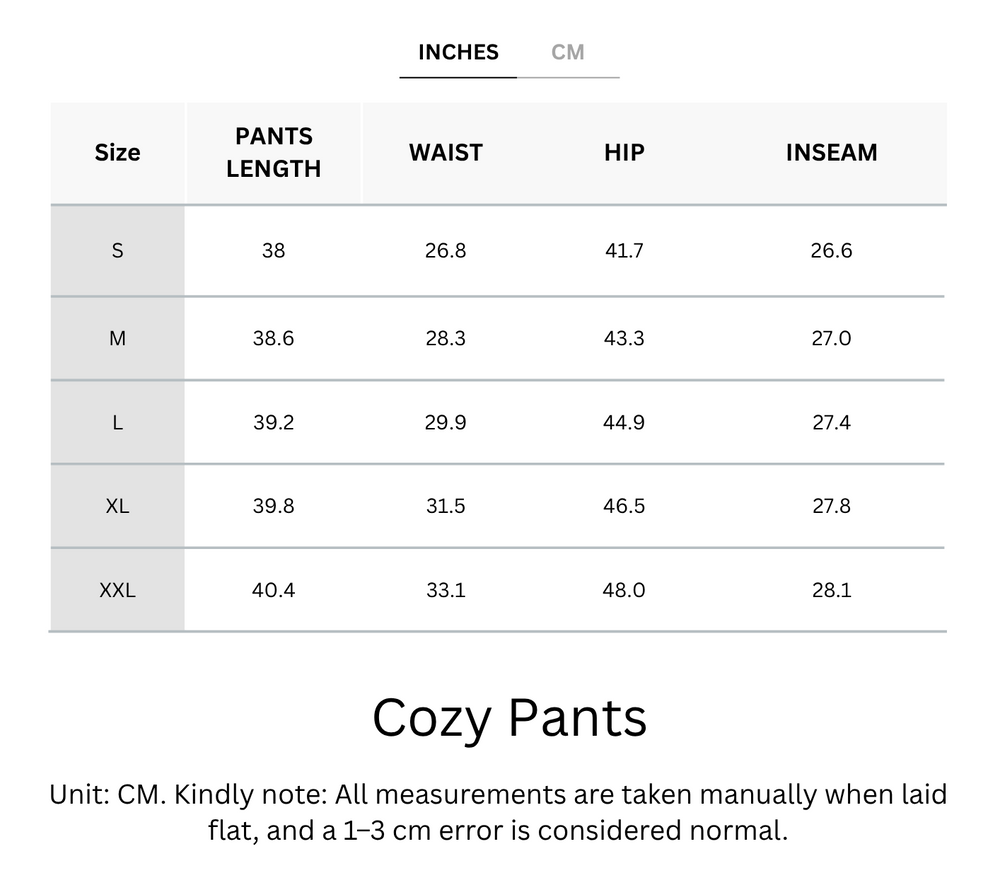Image resolution: width=1000 pixels, height=873 pixels.
Task: Select the L size row label
Action: click(117, 423)
